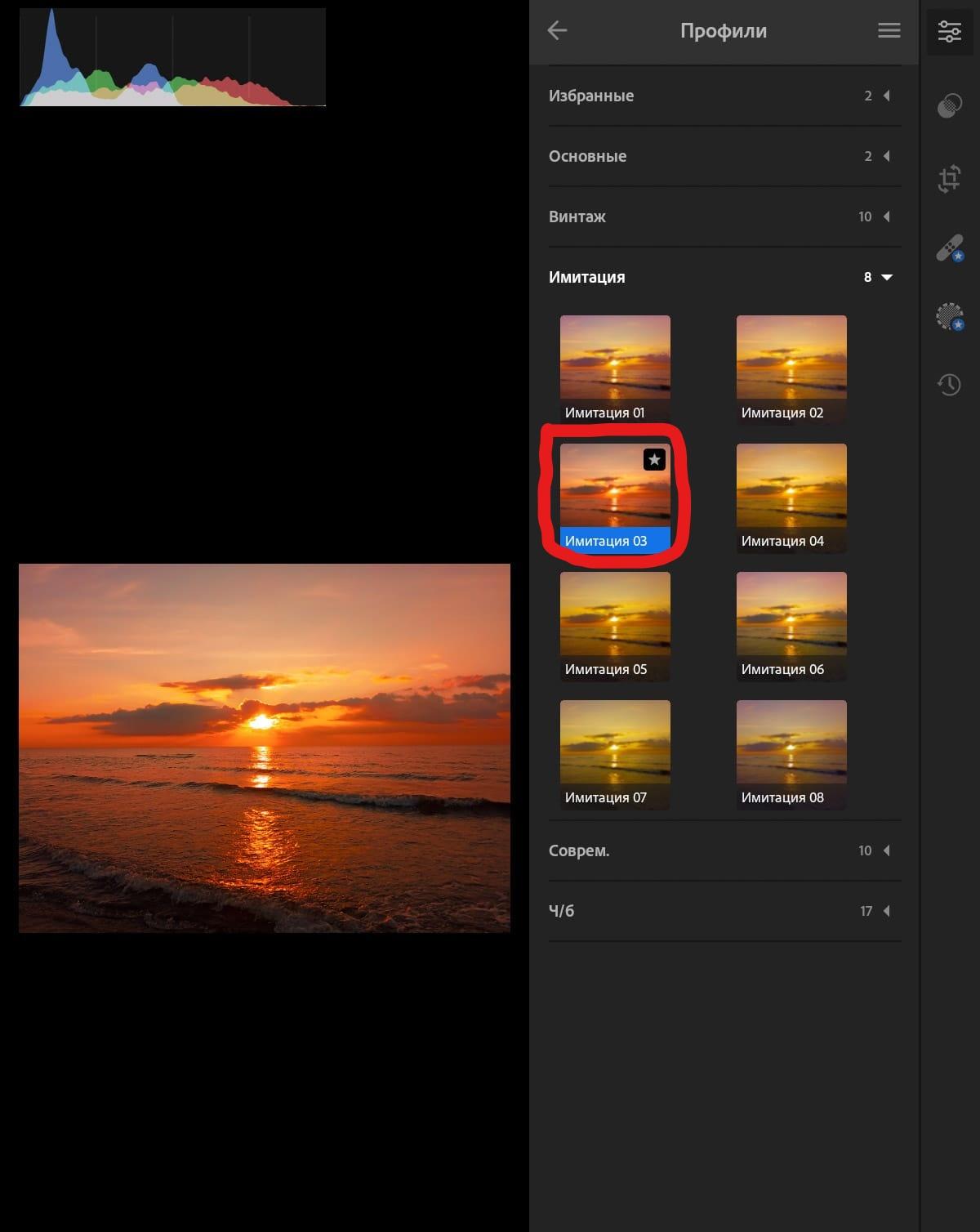Screen dimensions: 980x1232
Task: Expand the Ч/б group arrow
Action: click(887, 911)
